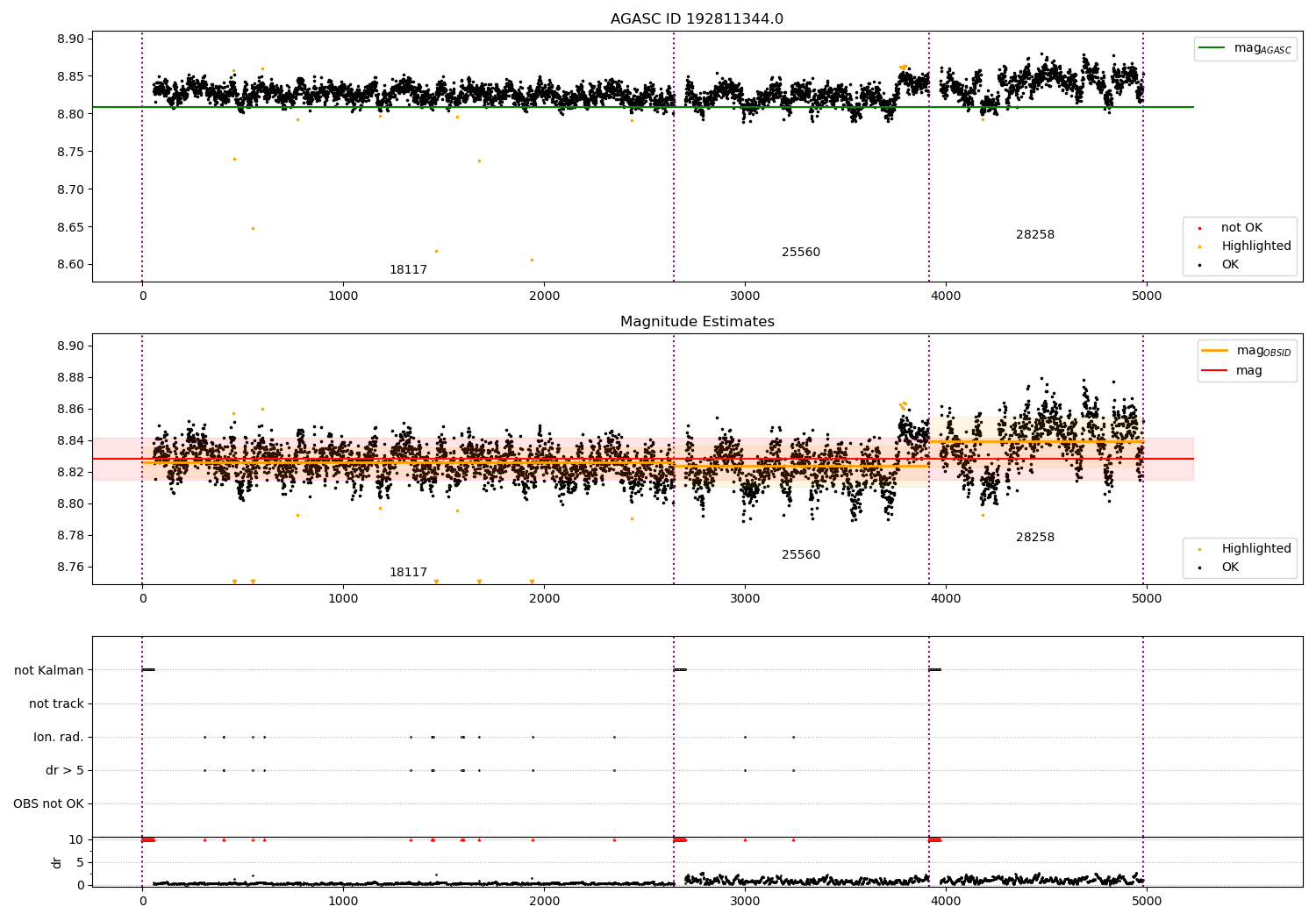Click the 'OBS not OK' axis label
The height and width of the screenshot is (921, 1316).
point(48,804)
